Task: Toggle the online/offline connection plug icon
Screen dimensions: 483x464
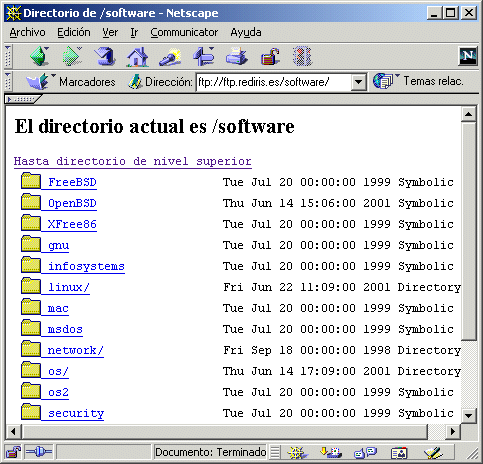Action: coord(39,452)
